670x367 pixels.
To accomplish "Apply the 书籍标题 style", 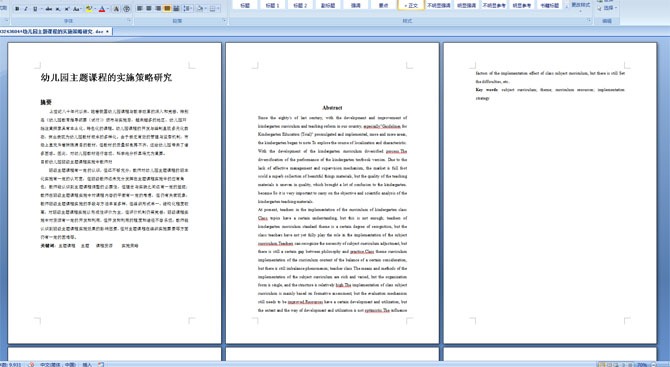I will [550, 5].
